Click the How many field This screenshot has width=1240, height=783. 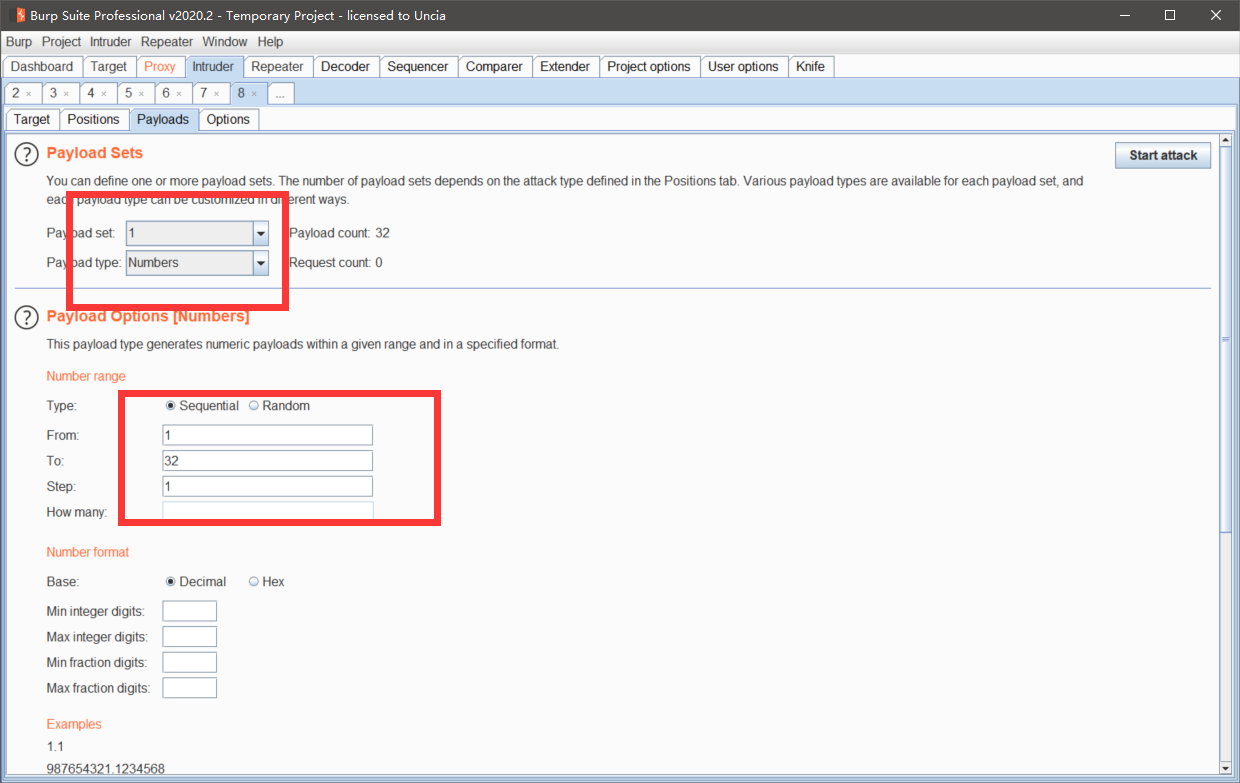(x=267, y=512)
